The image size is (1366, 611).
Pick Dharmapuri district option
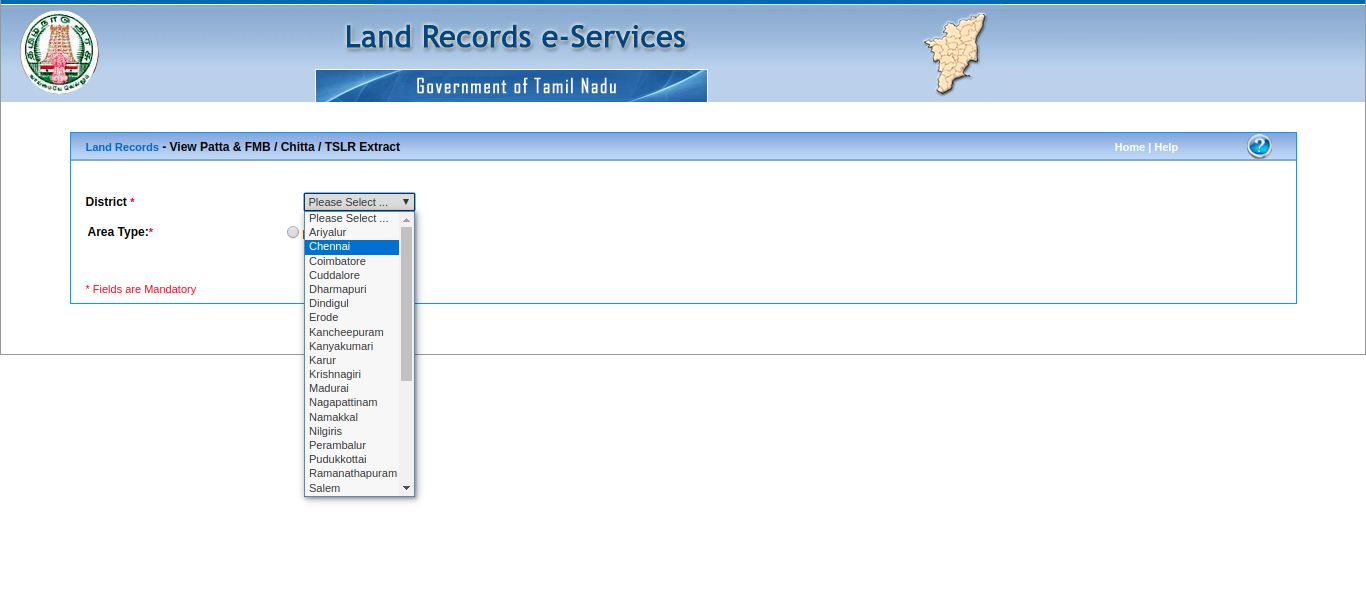tap(352, 289)
